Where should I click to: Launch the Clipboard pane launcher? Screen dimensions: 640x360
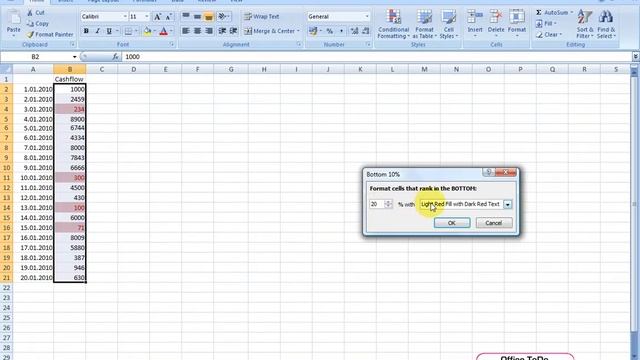click(x=73, y=44)
